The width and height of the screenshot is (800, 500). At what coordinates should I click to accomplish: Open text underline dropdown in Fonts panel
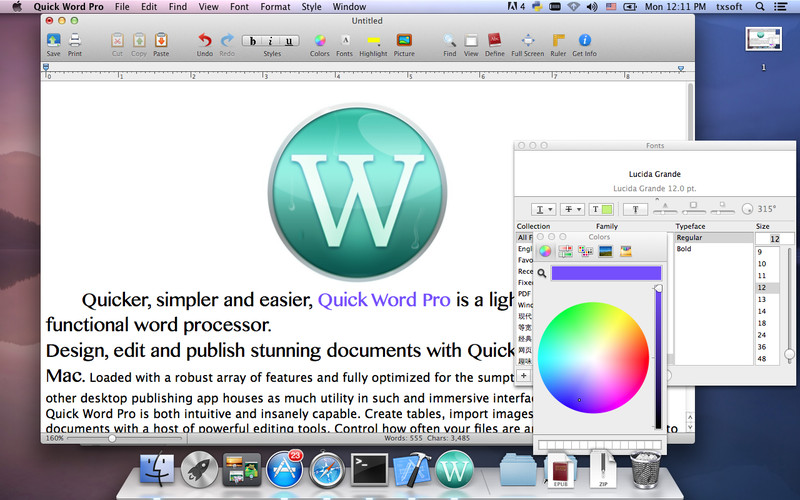pyautogui.click(x=543, y=209)
